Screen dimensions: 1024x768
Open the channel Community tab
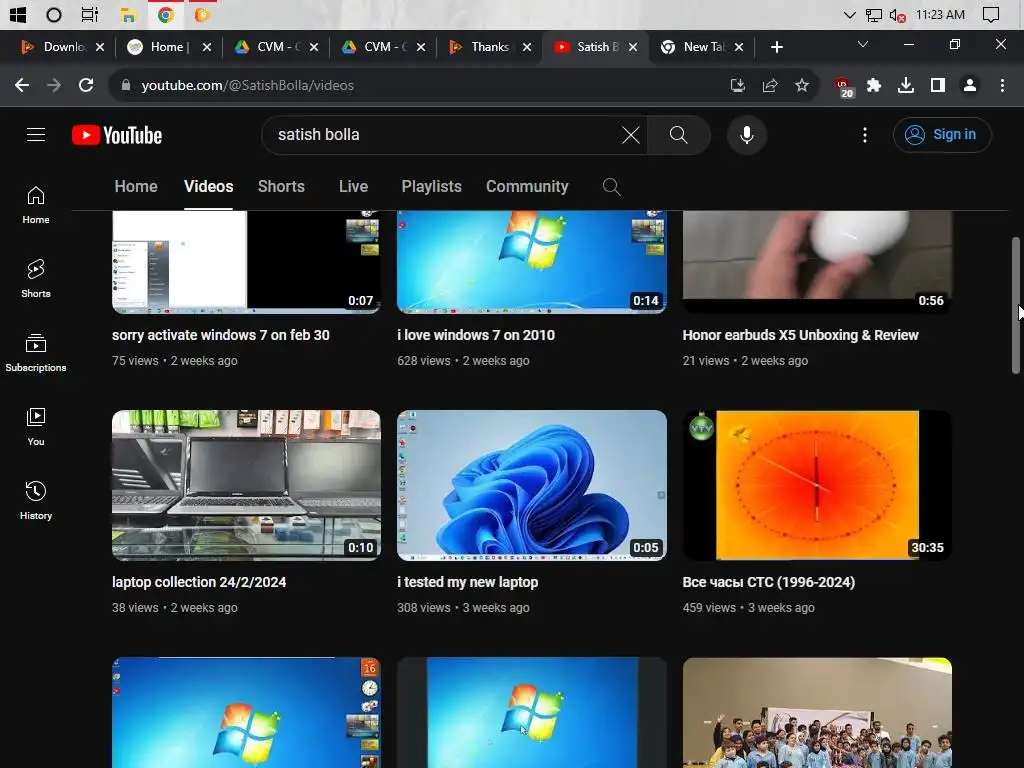pos(527,187)
